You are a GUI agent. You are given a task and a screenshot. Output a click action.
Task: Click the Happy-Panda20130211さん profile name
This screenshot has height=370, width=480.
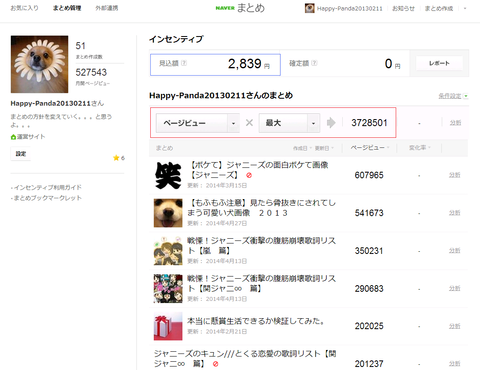[57, 103]
